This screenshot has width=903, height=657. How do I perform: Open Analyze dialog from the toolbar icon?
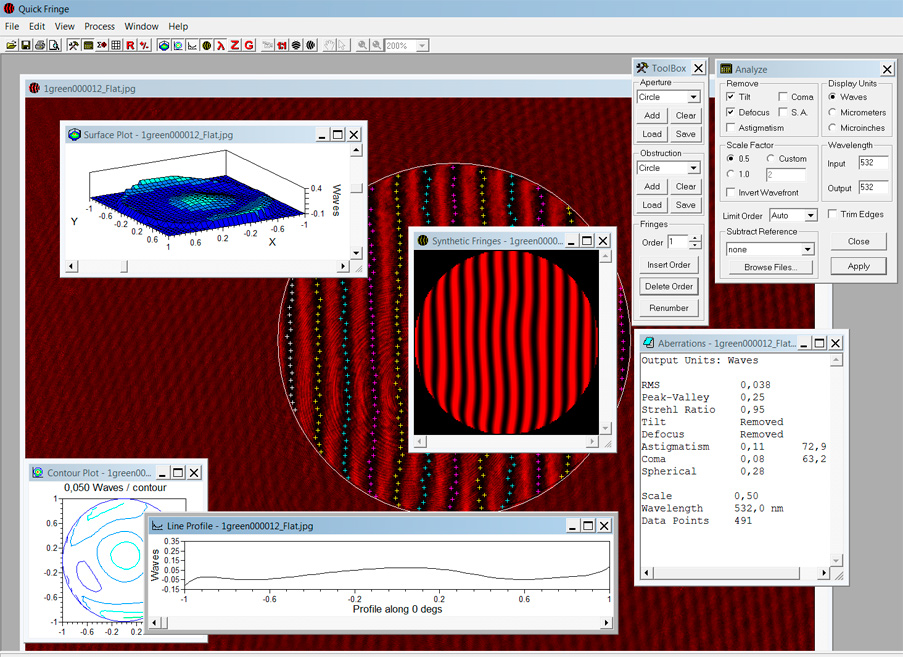[x=88, y=45]
